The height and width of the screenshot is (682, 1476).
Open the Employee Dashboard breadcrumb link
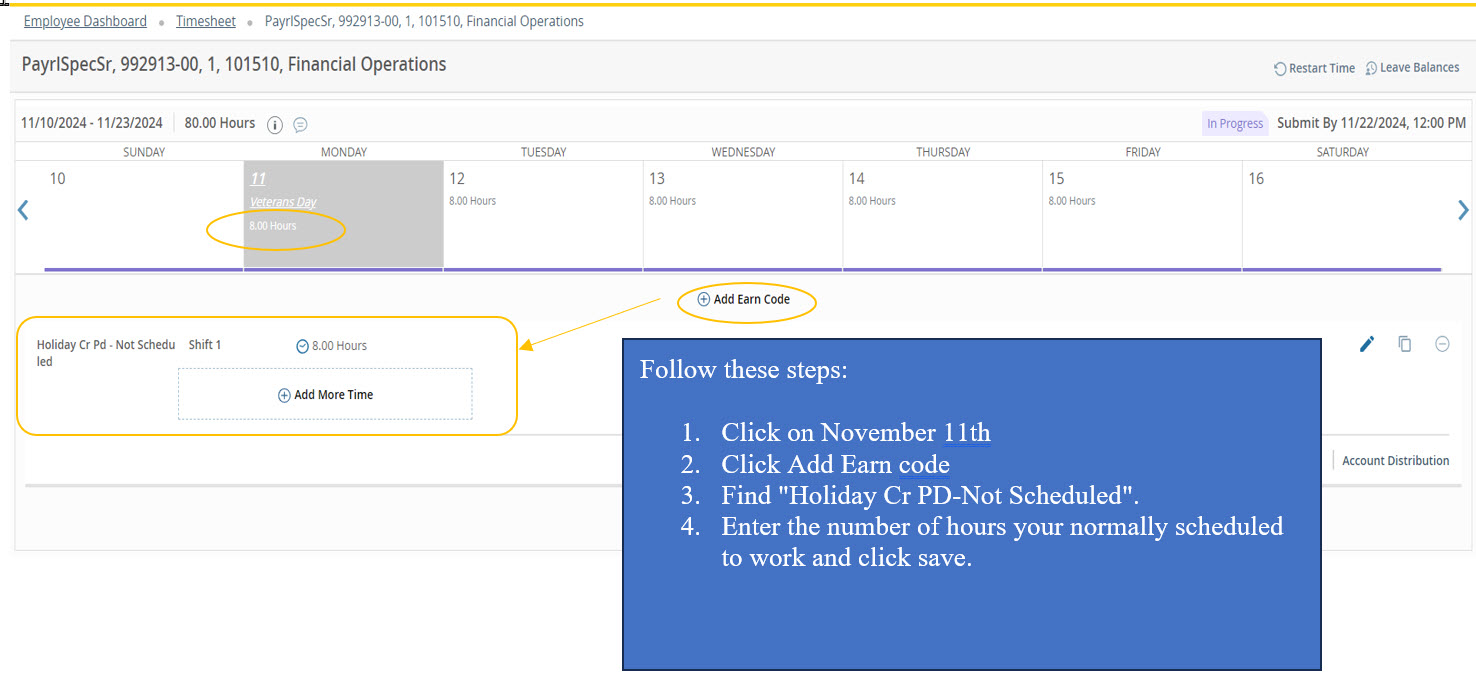point(85,21)
